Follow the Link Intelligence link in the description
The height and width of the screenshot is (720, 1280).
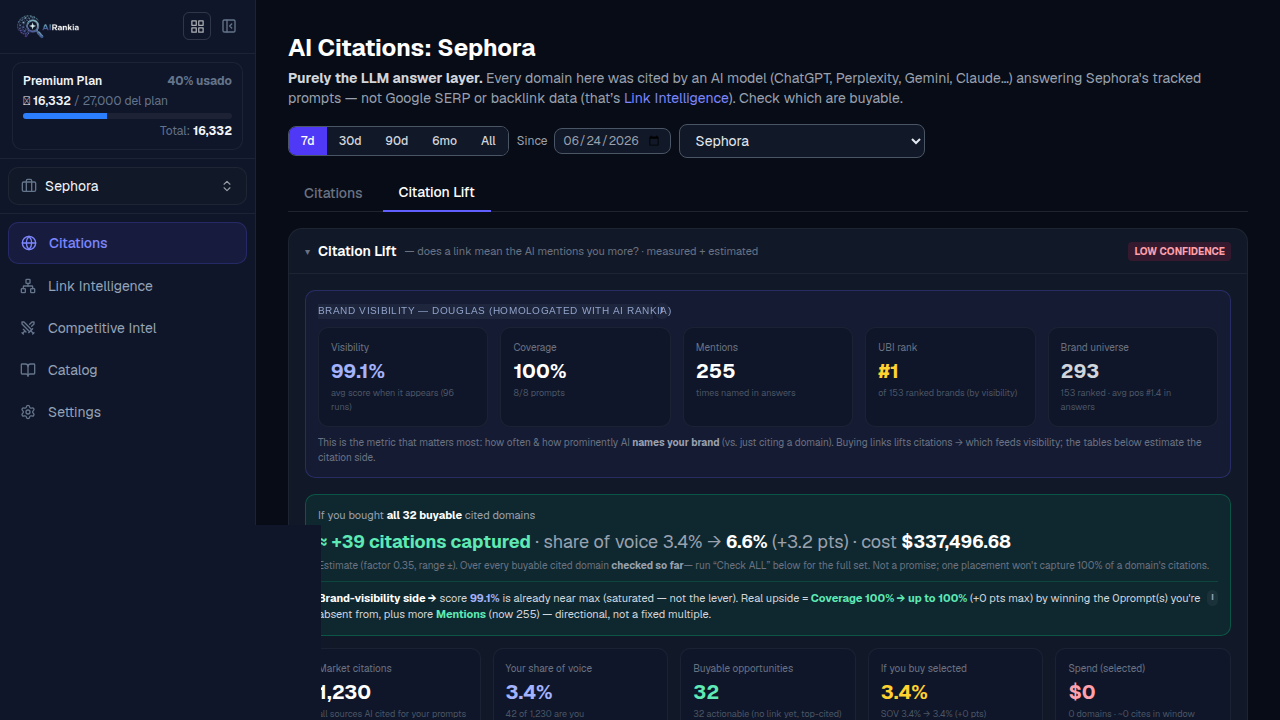click(x=676, y=98)
